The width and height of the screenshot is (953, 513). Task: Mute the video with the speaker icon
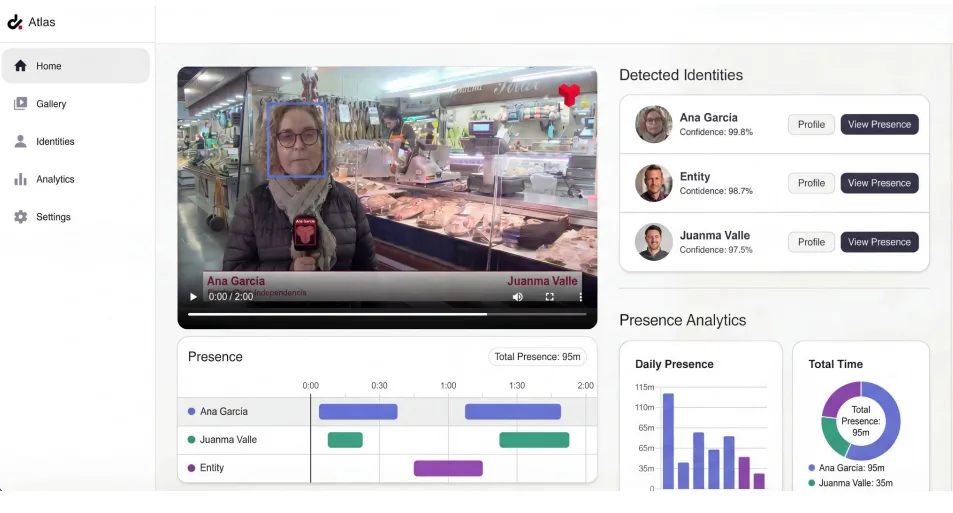[x=518, y=297]
